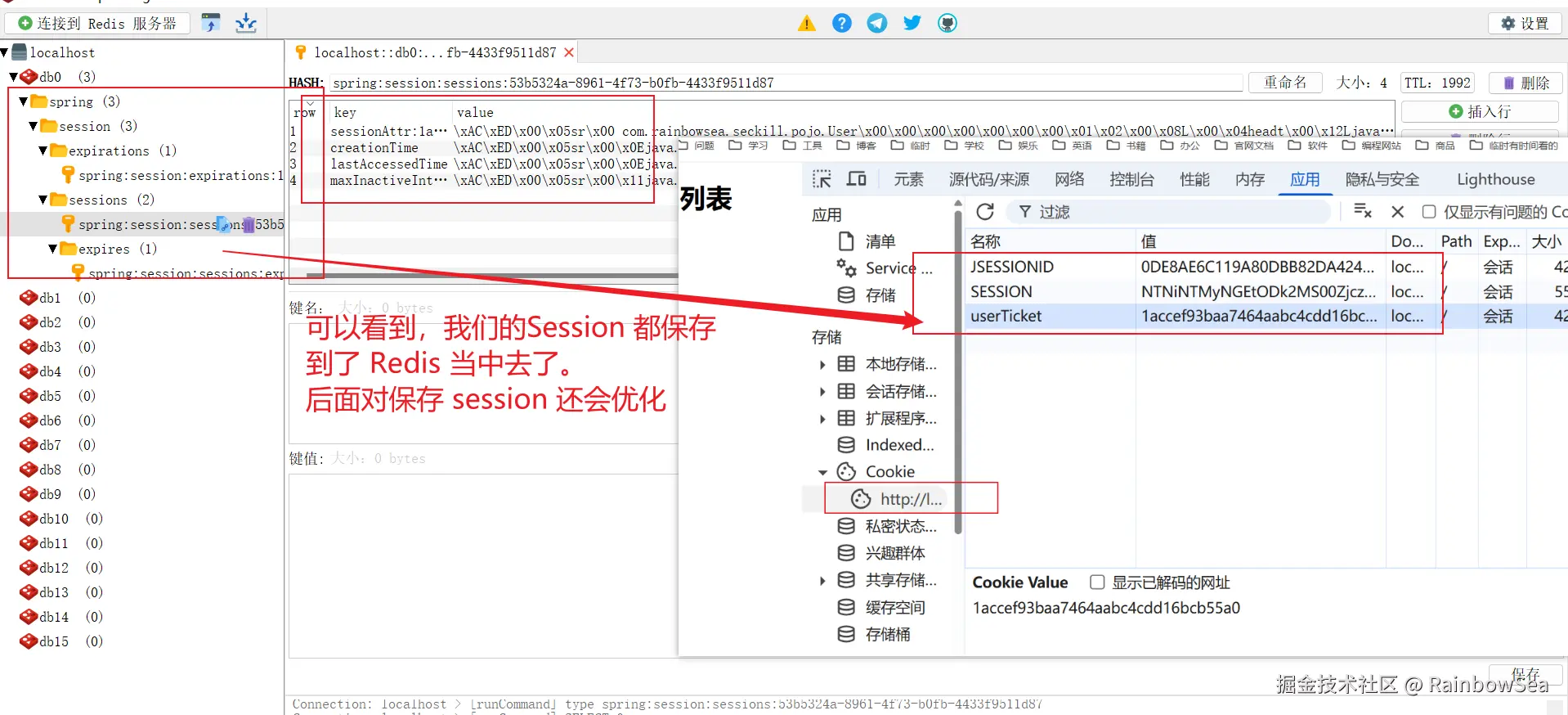
Task: Enable the show decoded URL checkbox
Action: [x=1097, y=582]
